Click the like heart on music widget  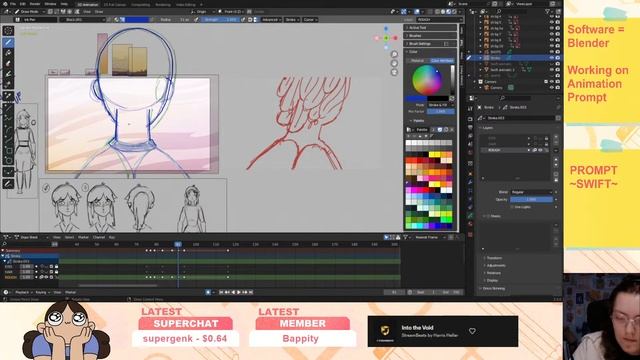472,331
